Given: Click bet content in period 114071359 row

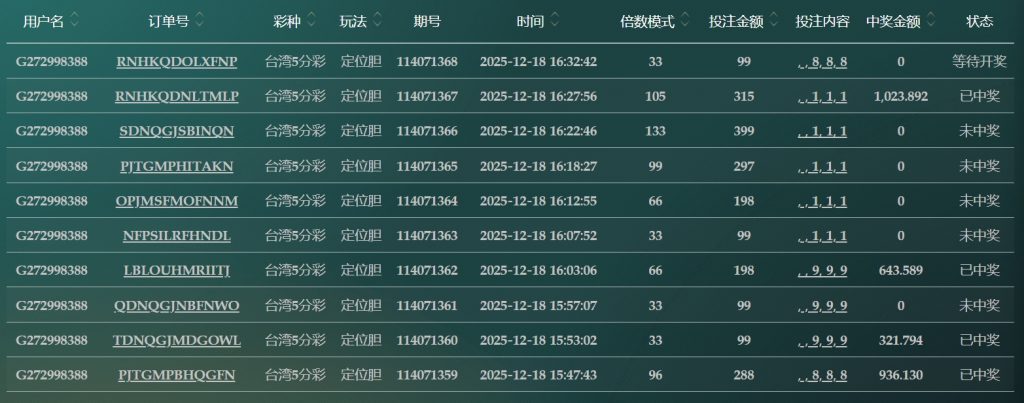Looking at the screenshot, I should pos(823,375).
